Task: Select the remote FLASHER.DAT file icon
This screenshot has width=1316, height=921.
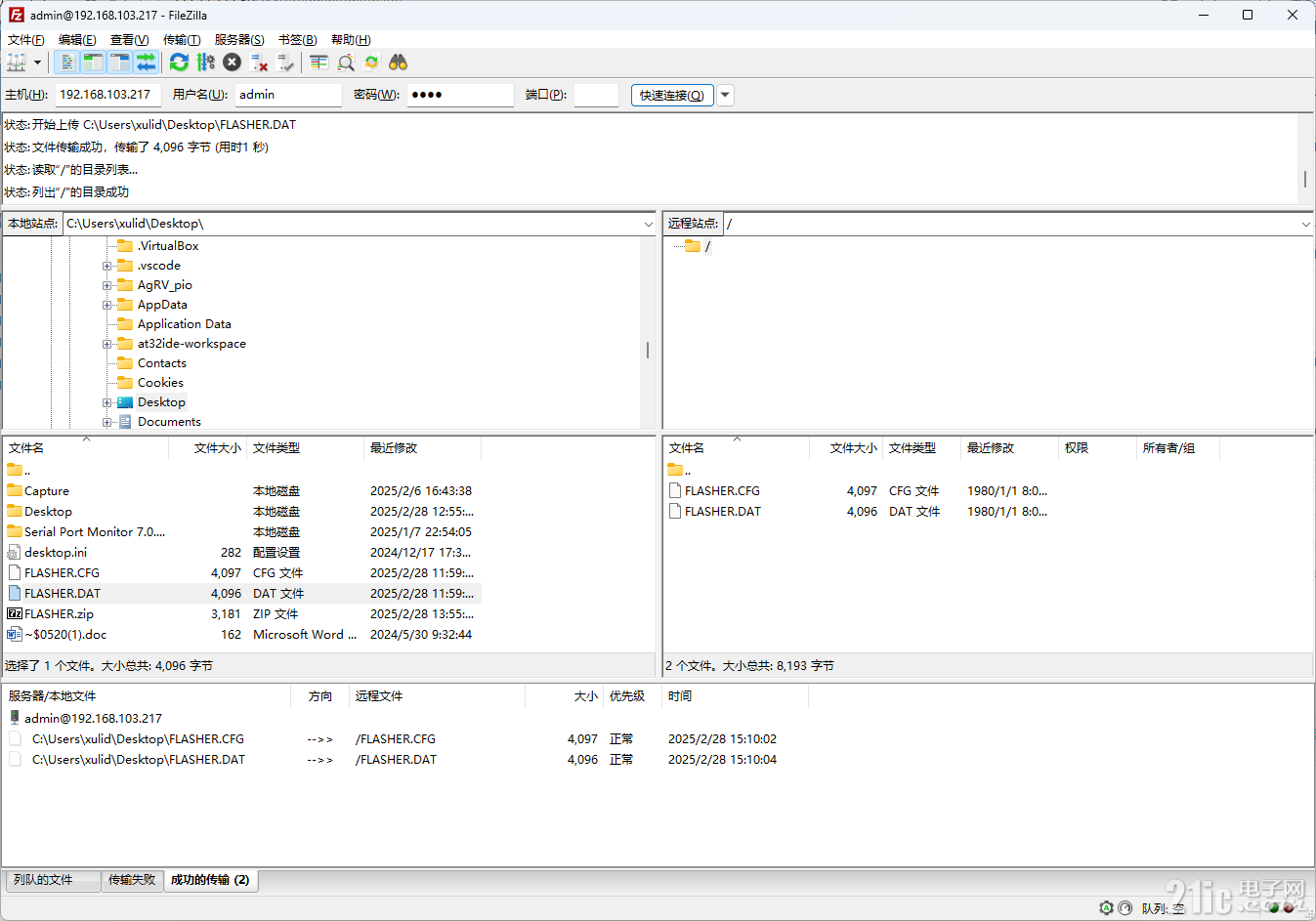Action: 675,511
